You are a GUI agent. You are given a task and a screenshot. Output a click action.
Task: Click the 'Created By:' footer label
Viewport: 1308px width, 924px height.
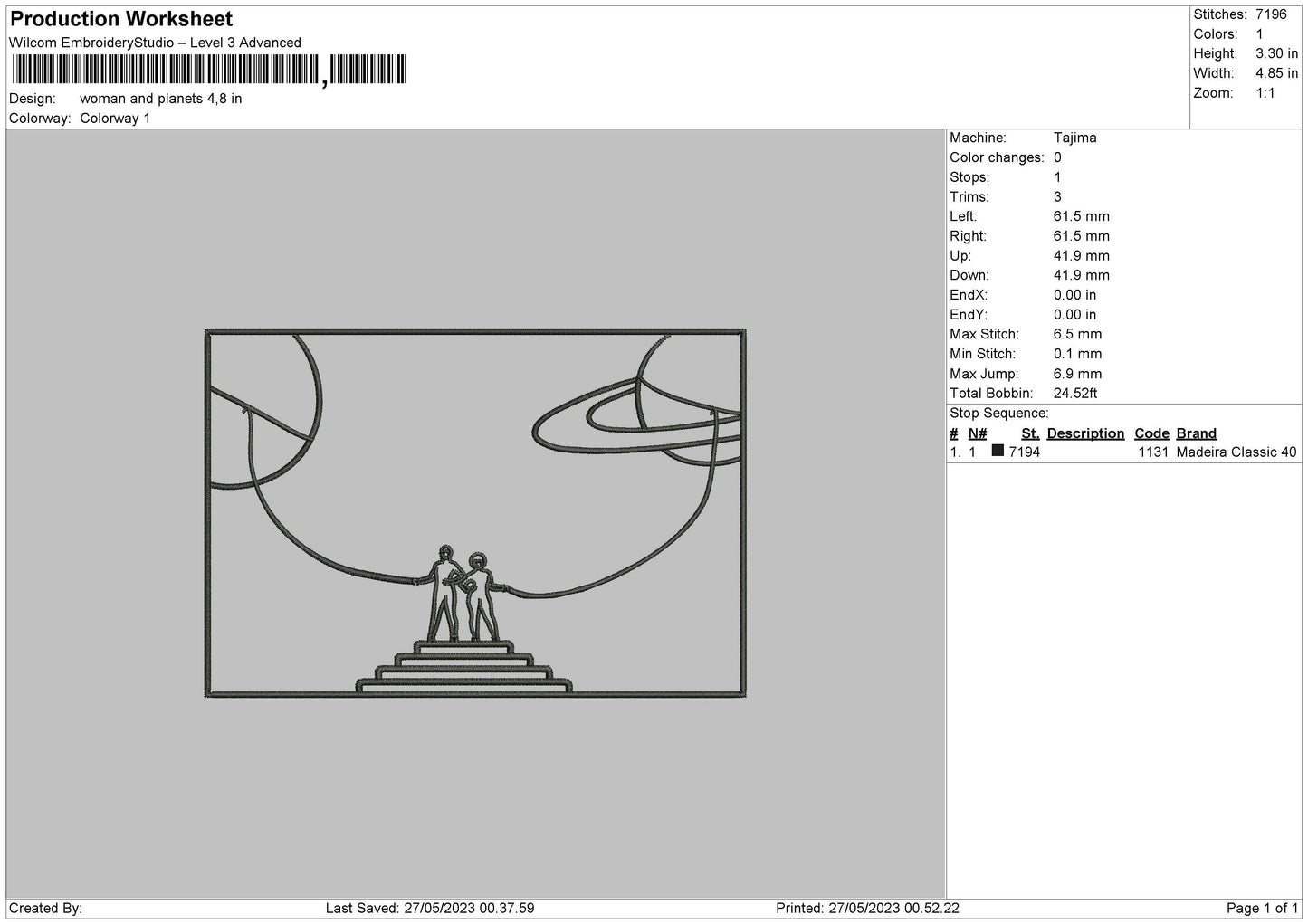click(46, 908)
